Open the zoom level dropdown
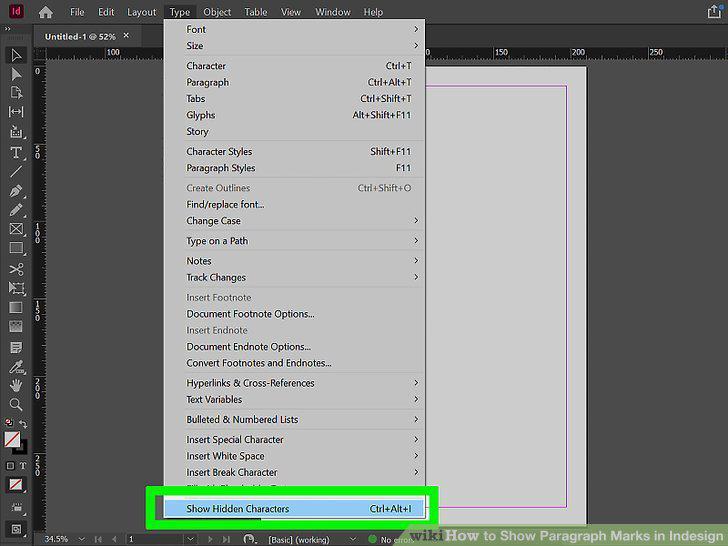Viewport: 728px width, 546px height. [x=82, y=539]
